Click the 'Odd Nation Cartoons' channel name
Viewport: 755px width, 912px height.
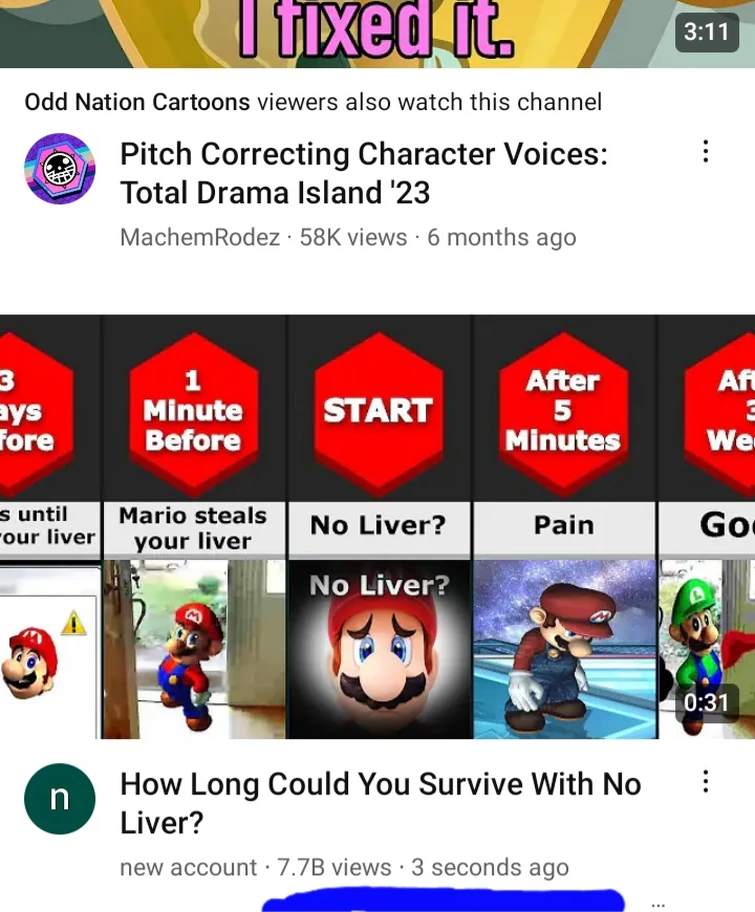click(137, 102)
